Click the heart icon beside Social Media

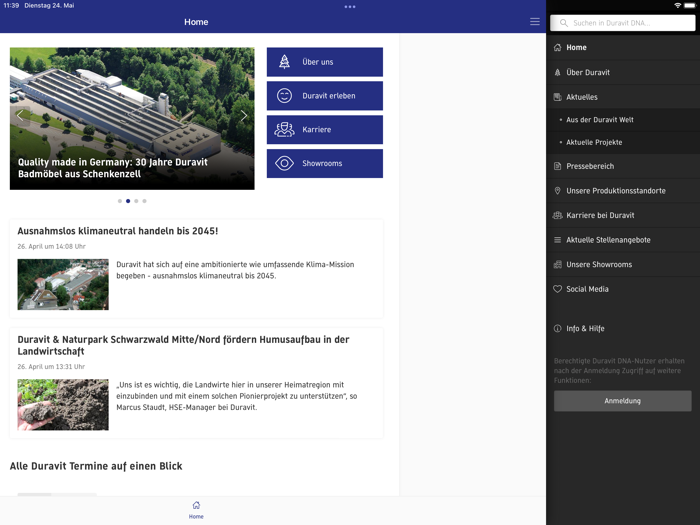(558, 289)
